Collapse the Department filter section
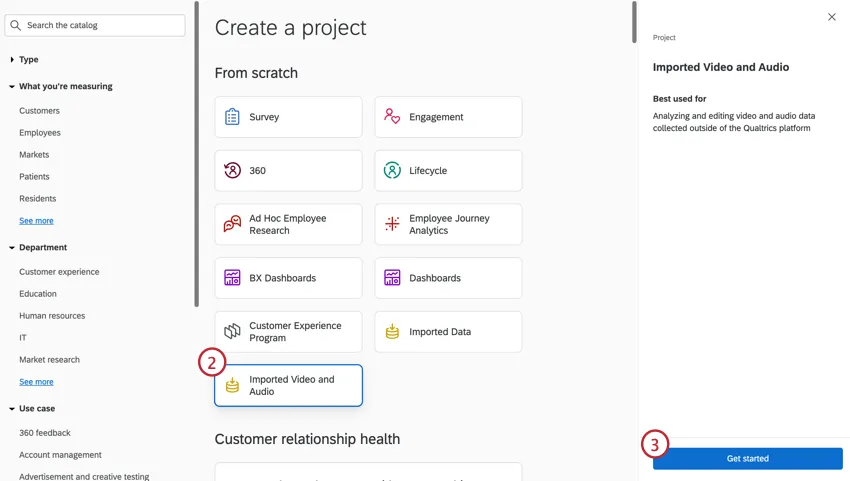Screen dimensions: 850x481 tap(12, 248)
